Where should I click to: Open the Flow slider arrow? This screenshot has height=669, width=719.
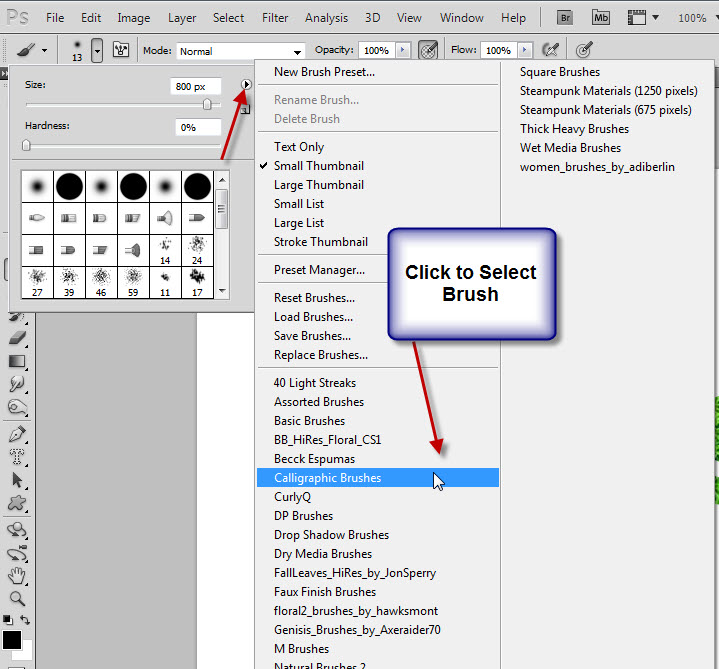click(x=525, y=50)
